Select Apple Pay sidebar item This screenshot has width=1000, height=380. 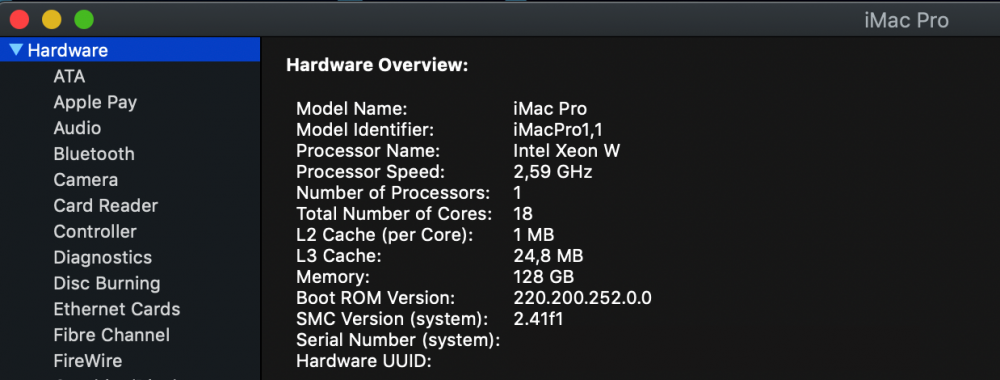[95, 103]
